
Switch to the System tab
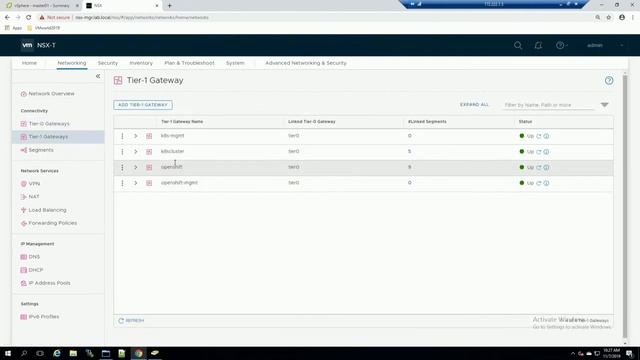click(235, 63)
